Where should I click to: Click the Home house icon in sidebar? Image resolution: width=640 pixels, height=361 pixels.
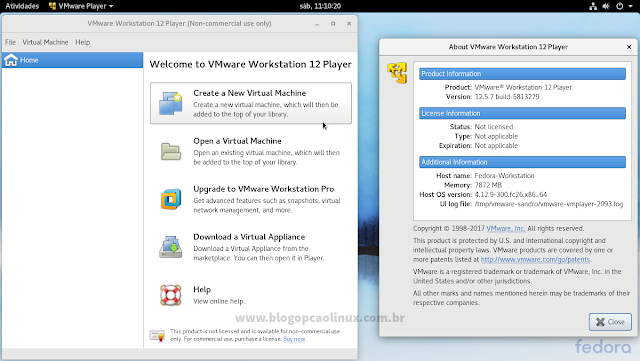(11, 60)
